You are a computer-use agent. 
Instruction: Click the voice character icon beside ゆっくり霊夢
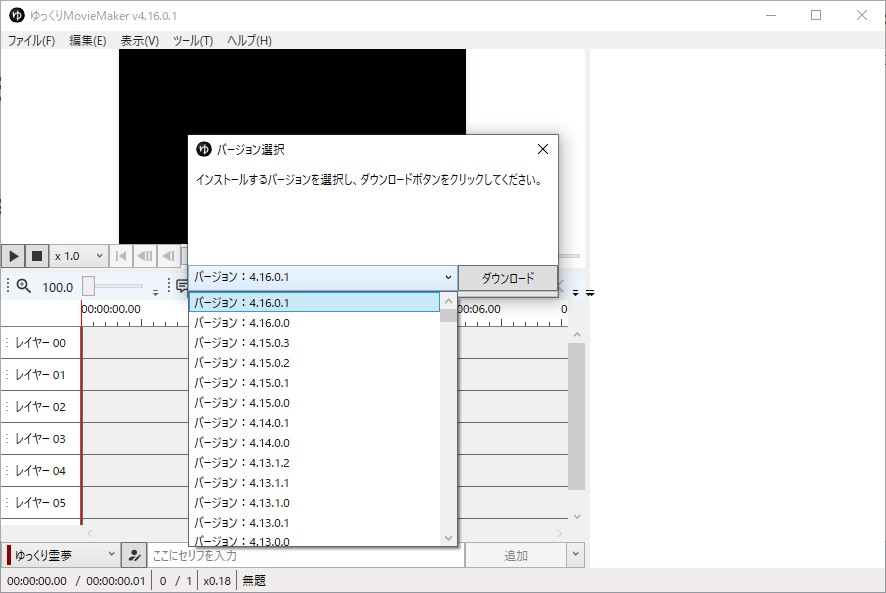coord(134,555)
